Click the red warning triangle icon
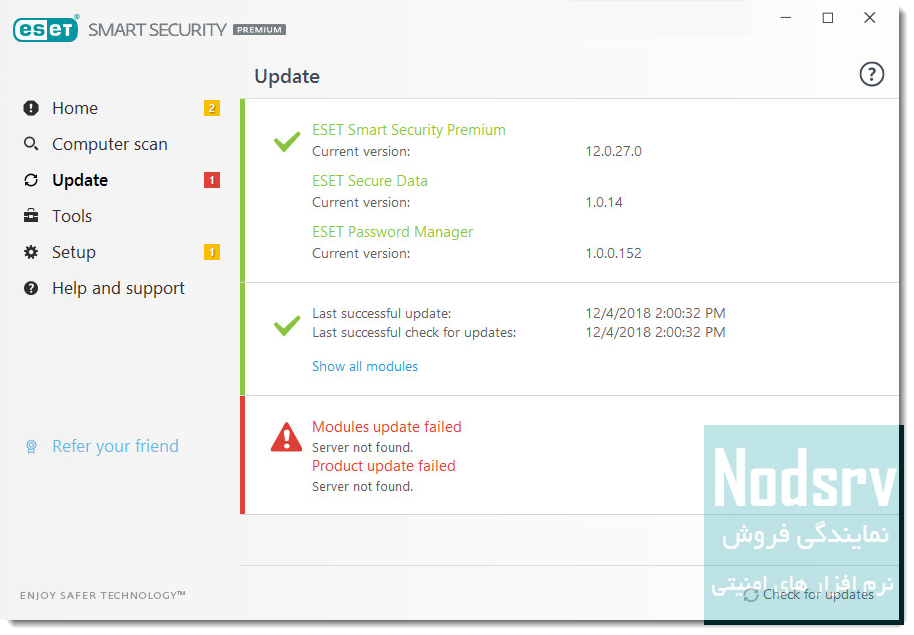 point(286,436)
